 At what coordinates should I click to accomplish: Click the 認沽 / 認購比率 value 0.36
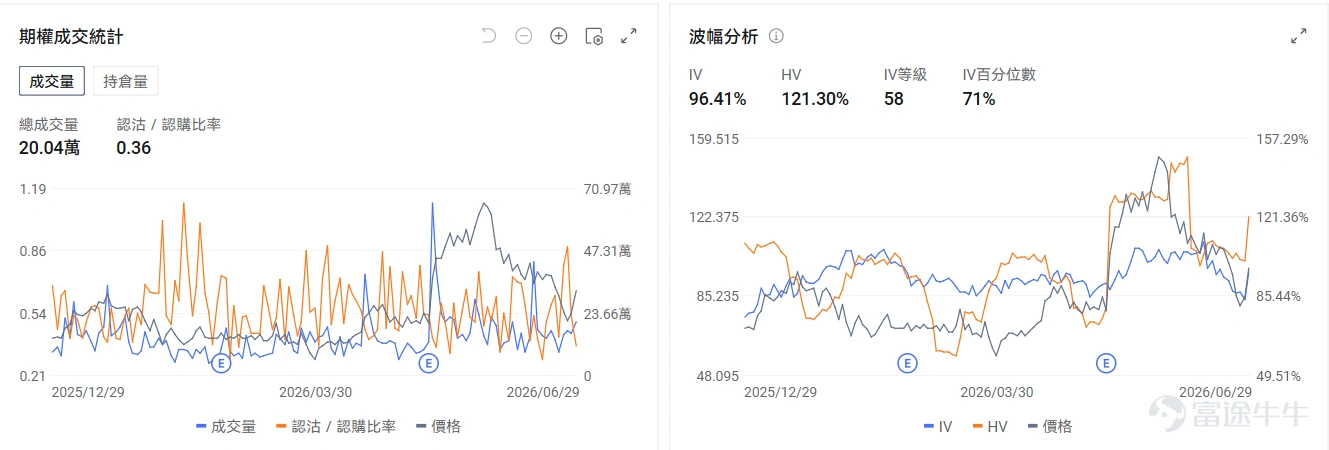point(134,148)
